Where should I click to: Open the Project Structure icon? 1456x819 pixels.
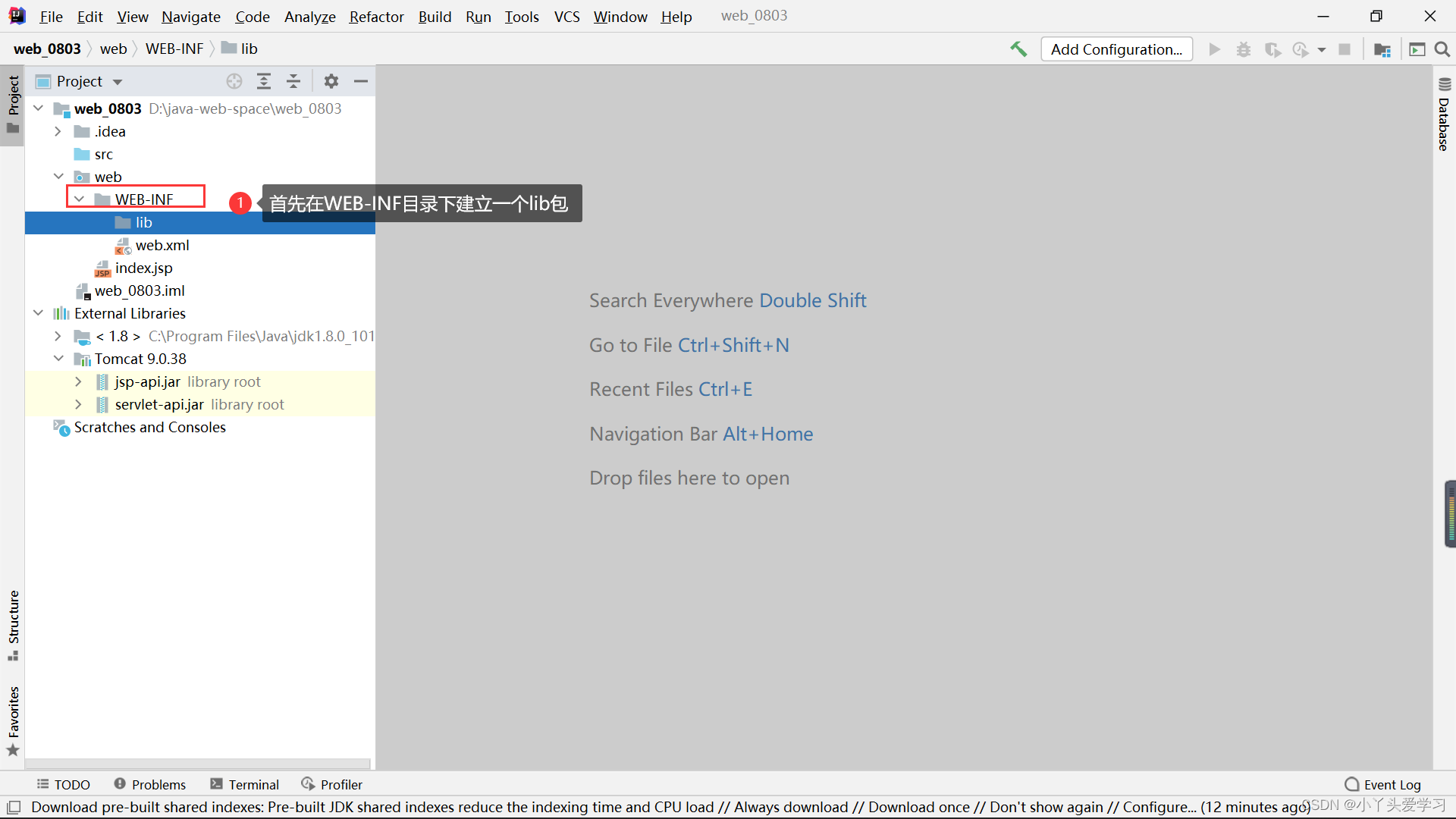[1382, 49]
